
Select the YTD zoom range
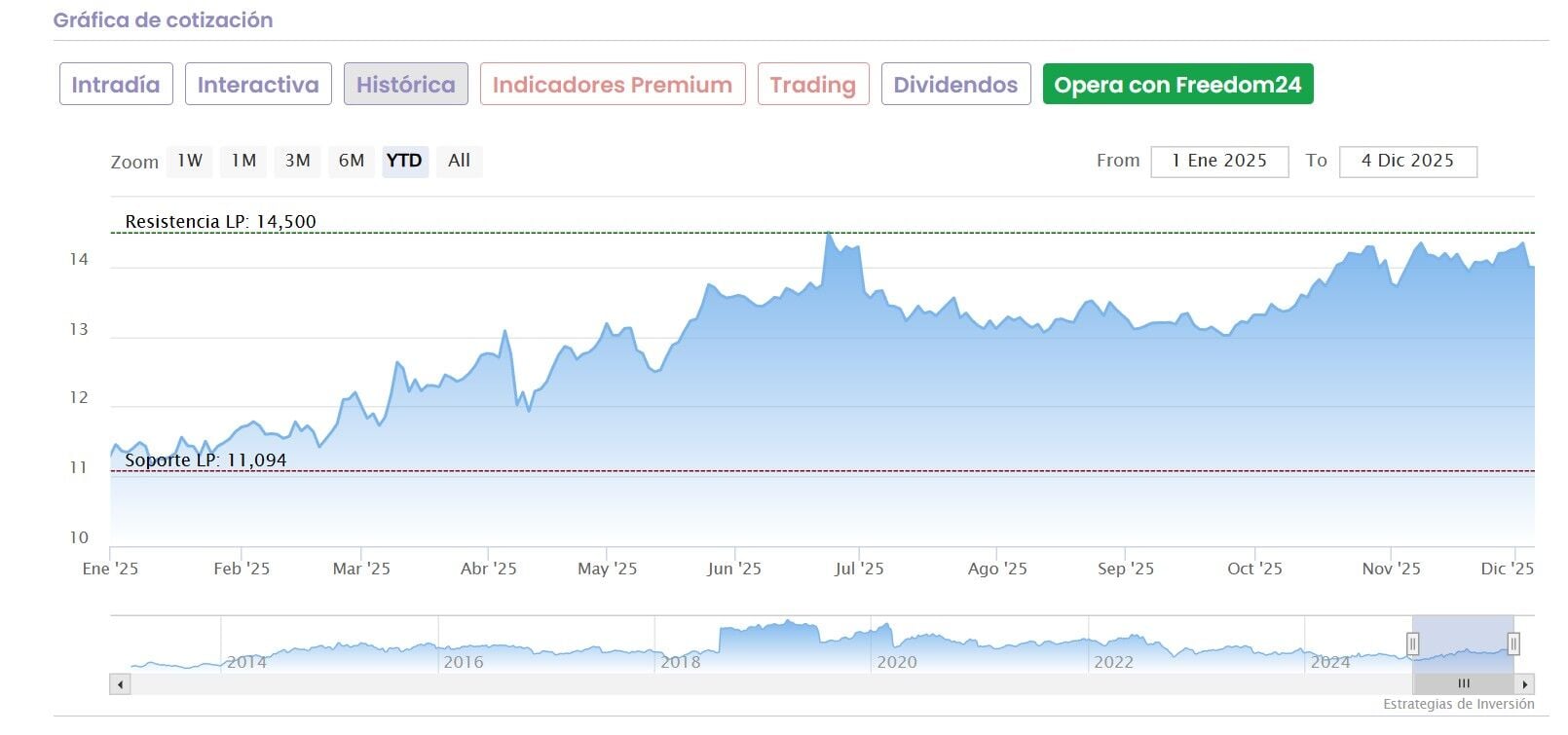(404, 161)
